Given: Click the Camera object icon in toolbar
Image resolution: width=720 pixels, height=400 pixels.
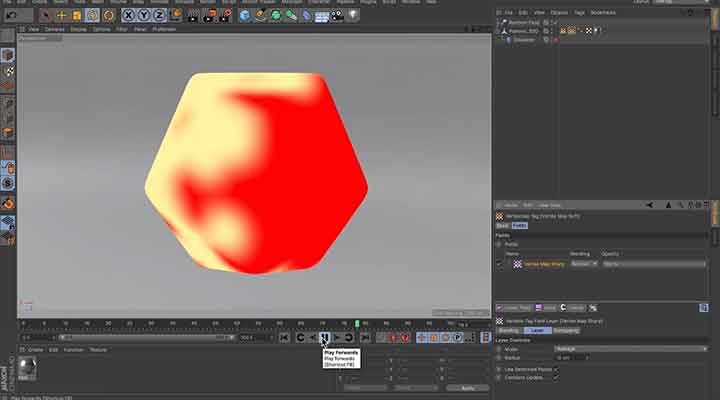Looking at the screenshot, I should tap(339, 16).
